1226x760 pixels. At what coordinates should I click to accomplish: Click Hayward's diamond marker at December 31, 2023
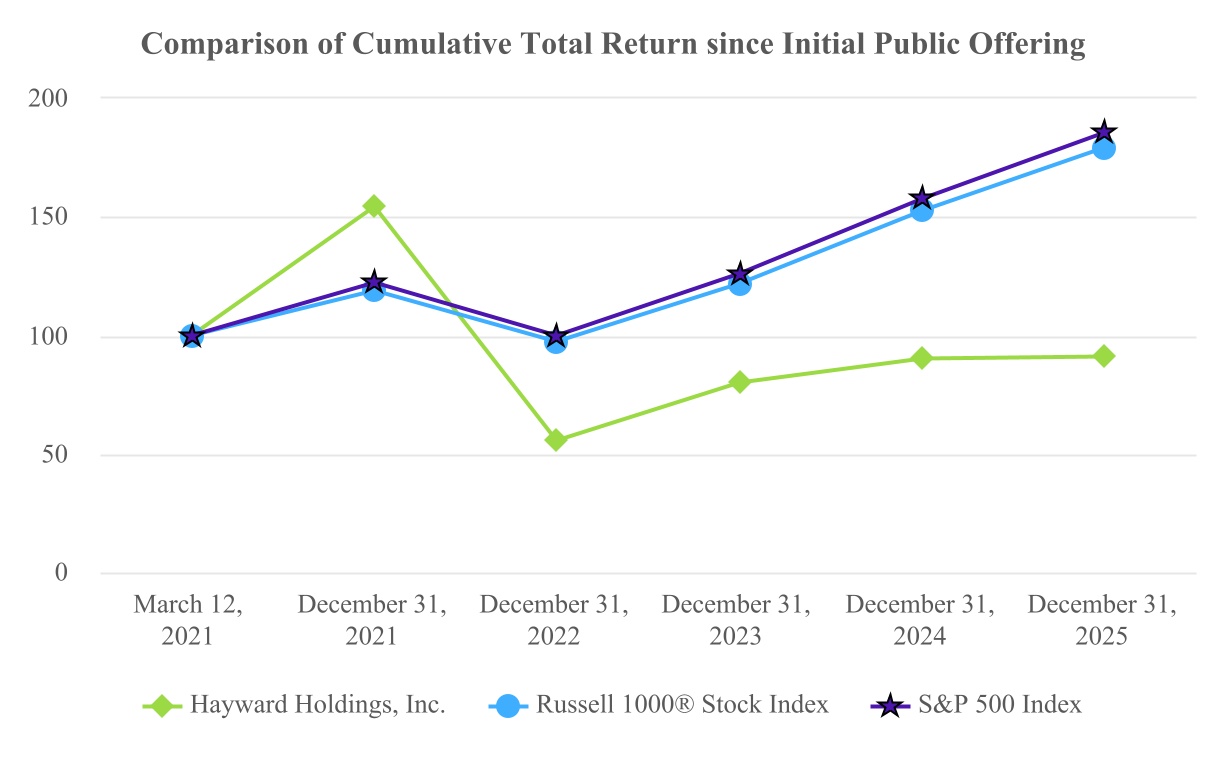click(x=740, y=382)
